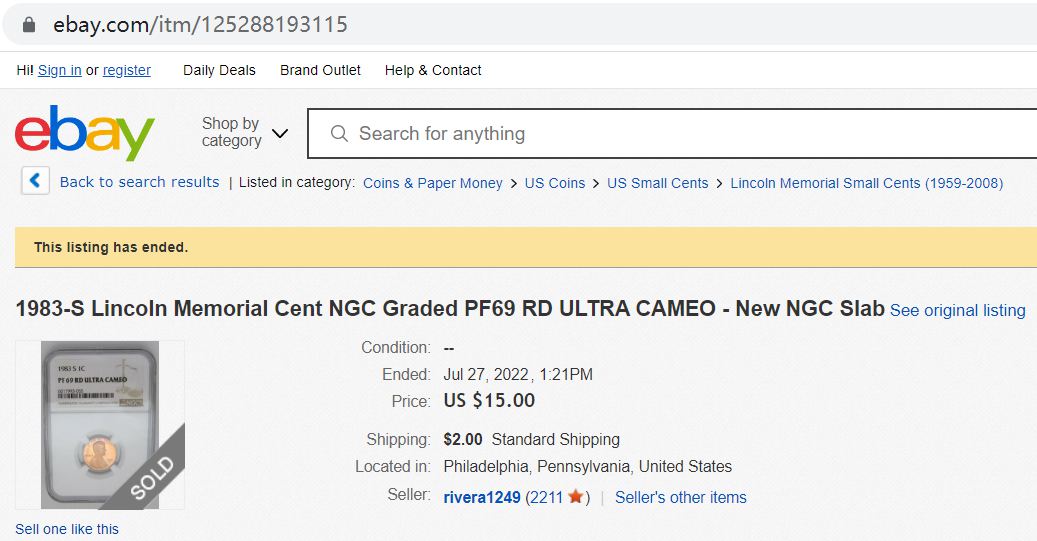
Task: Open Brand Outlet
Action: tap(320, 70)
